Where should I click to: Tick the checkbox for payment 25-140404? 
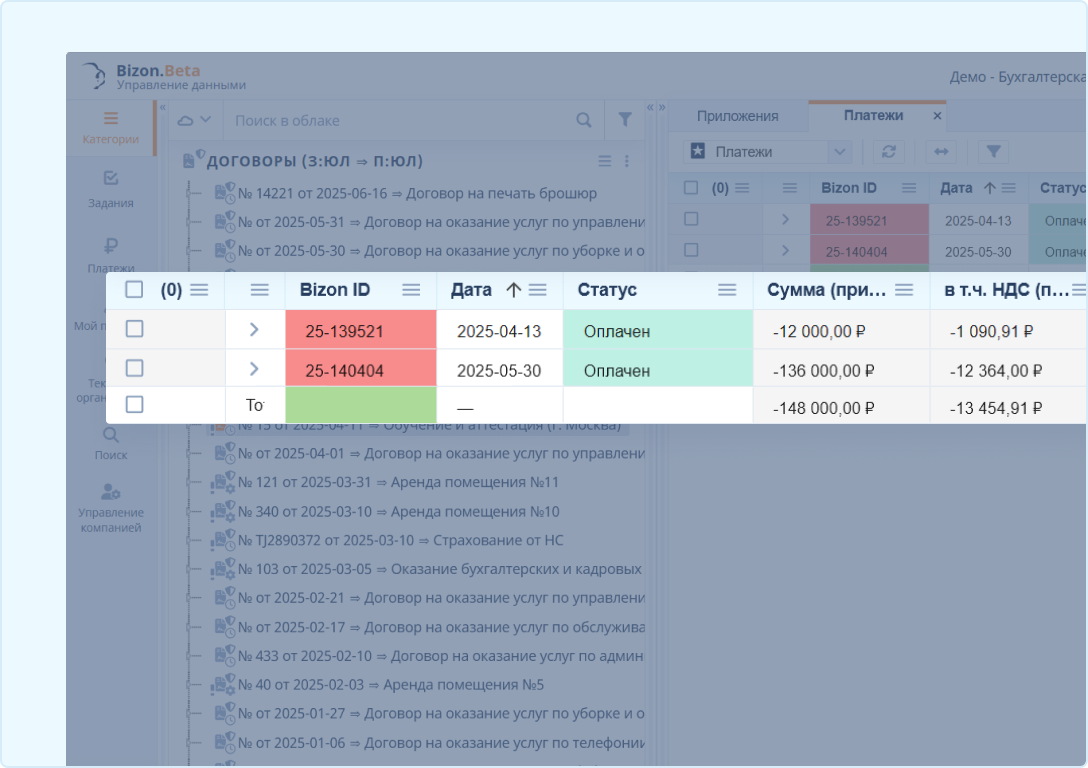click(134, 369)
